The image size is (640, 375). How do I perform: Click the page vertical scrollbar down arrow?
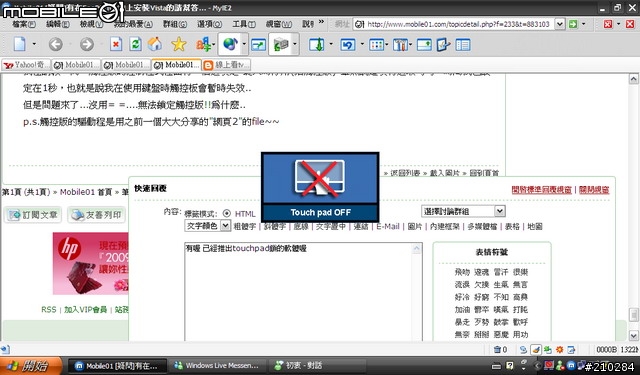click(633, 335)
